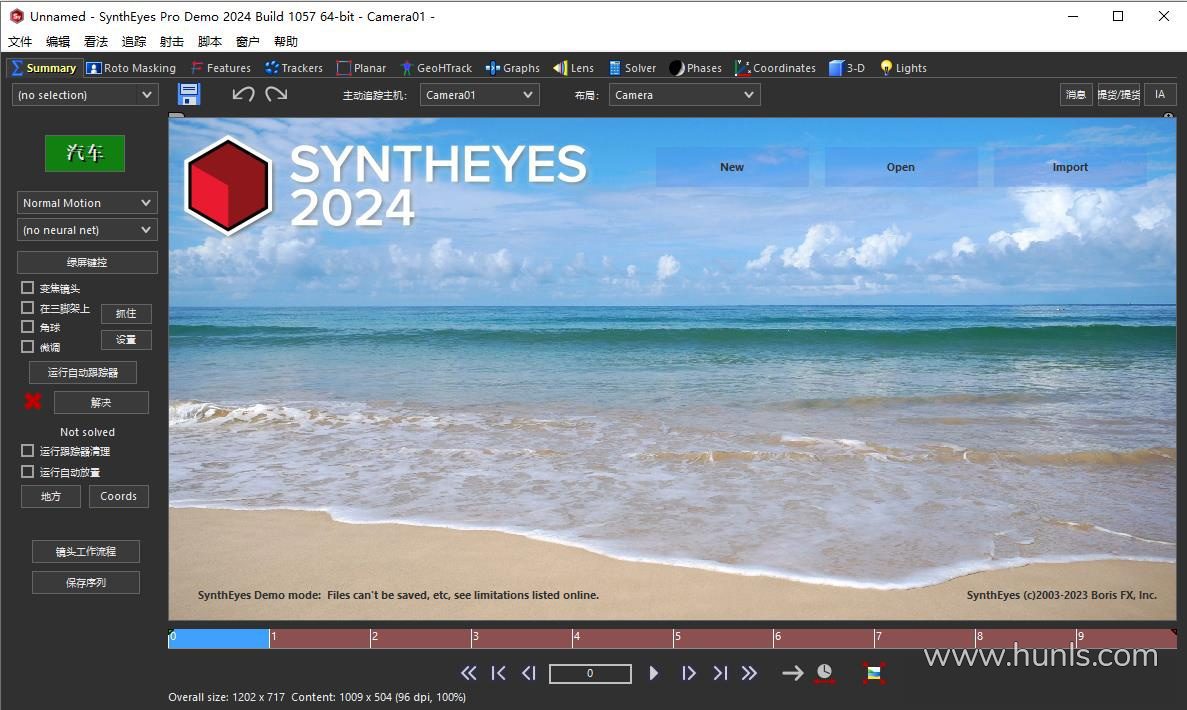
Task: Open the Camera01 tracking host dropdown
Action: click(480, 95)
